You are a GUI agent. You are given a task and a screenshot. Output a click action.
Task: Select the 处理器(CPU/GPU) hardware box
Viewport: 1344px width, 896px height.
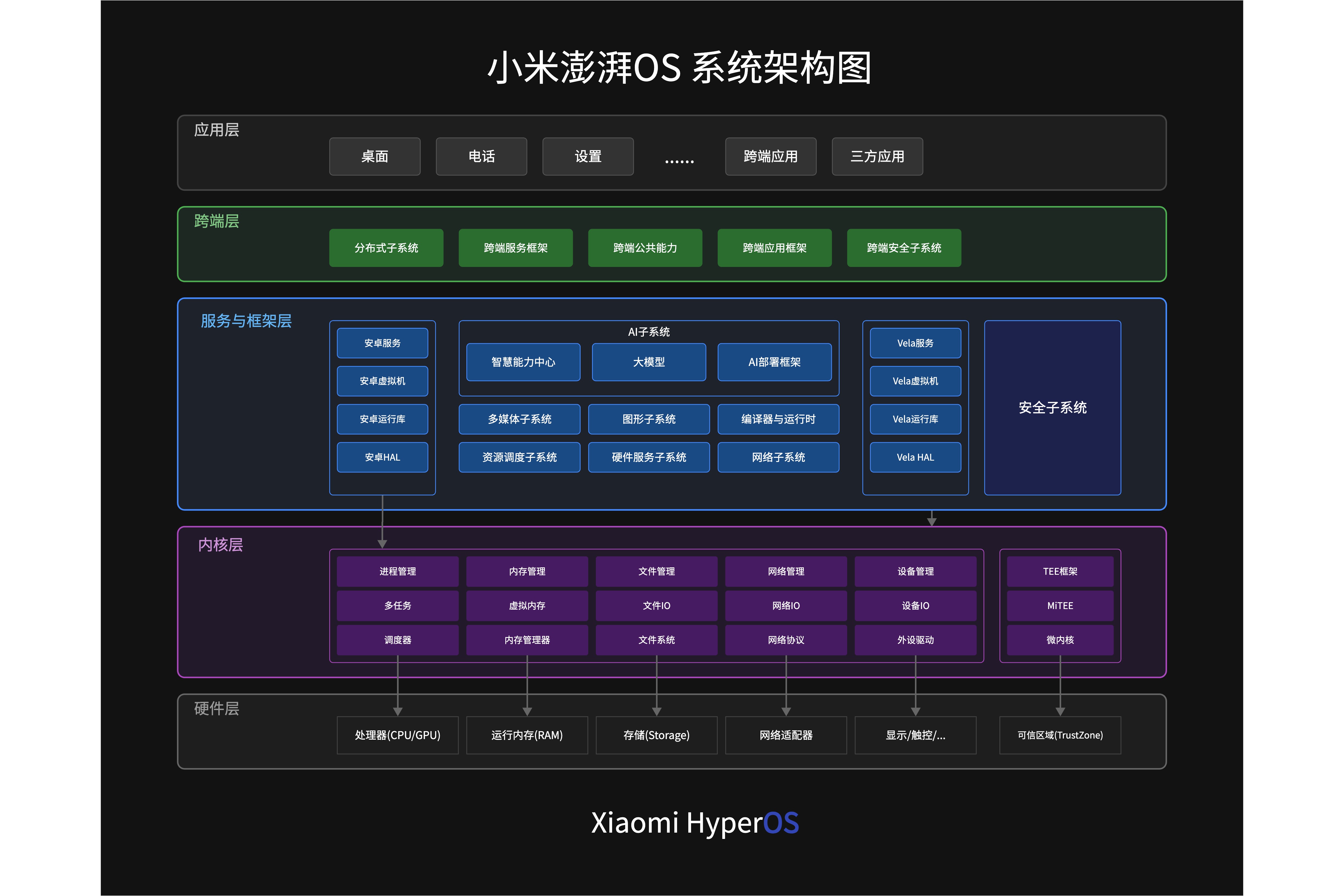coord(397,735)
